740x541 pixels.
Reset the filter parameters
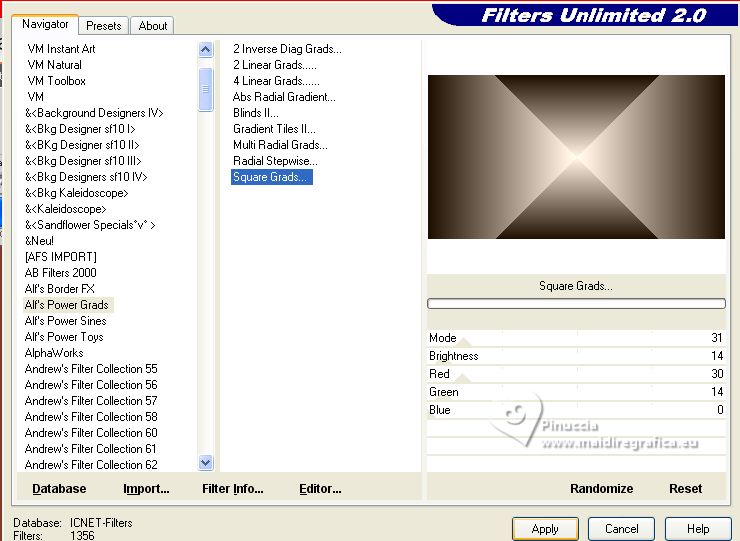(685, 489)
